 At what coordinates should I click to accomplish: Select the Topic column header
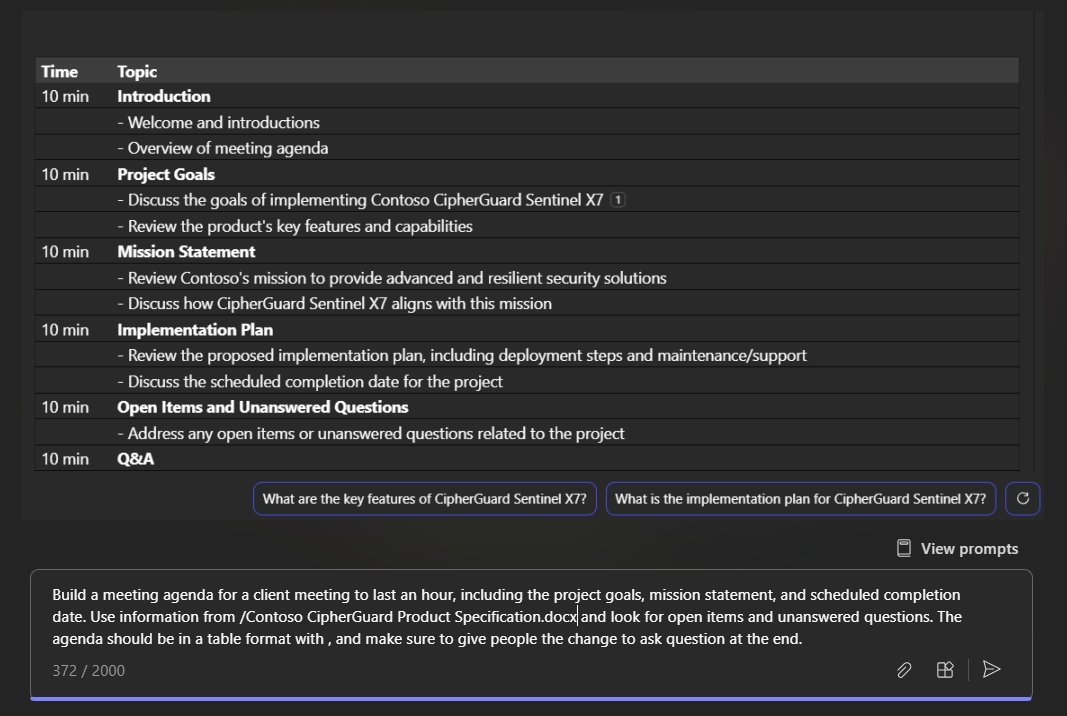click(136, 71)
